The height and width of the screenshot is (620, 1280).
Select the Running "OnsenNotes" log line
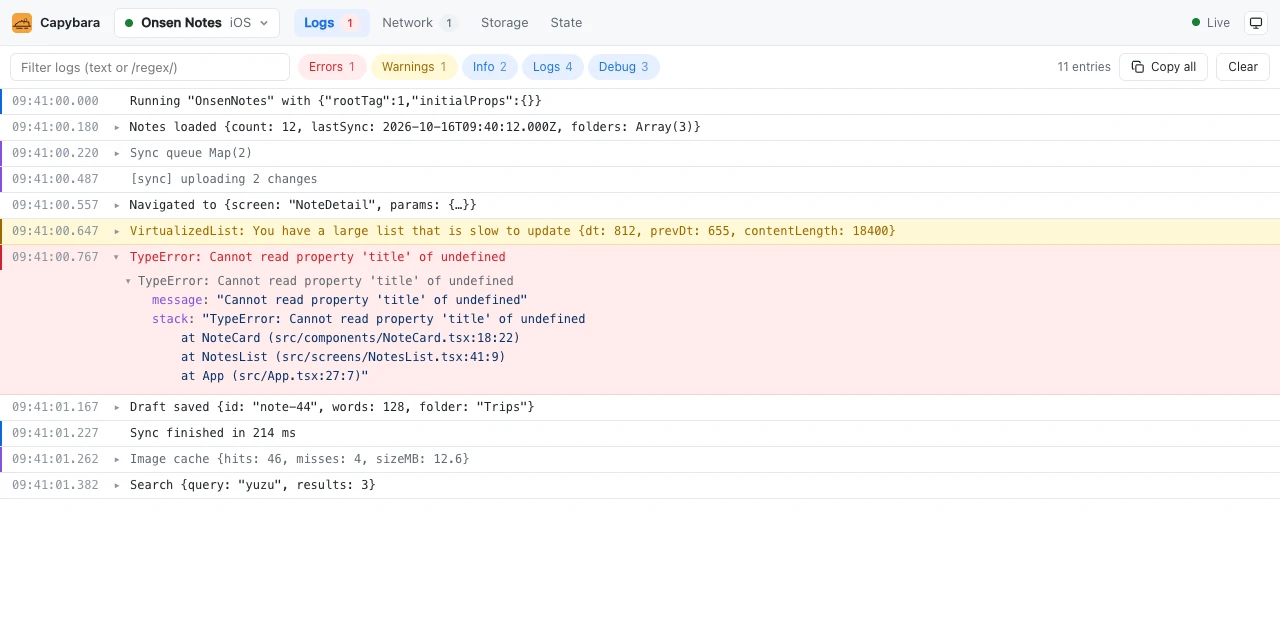pyautogui.click(x=640, y=101)
